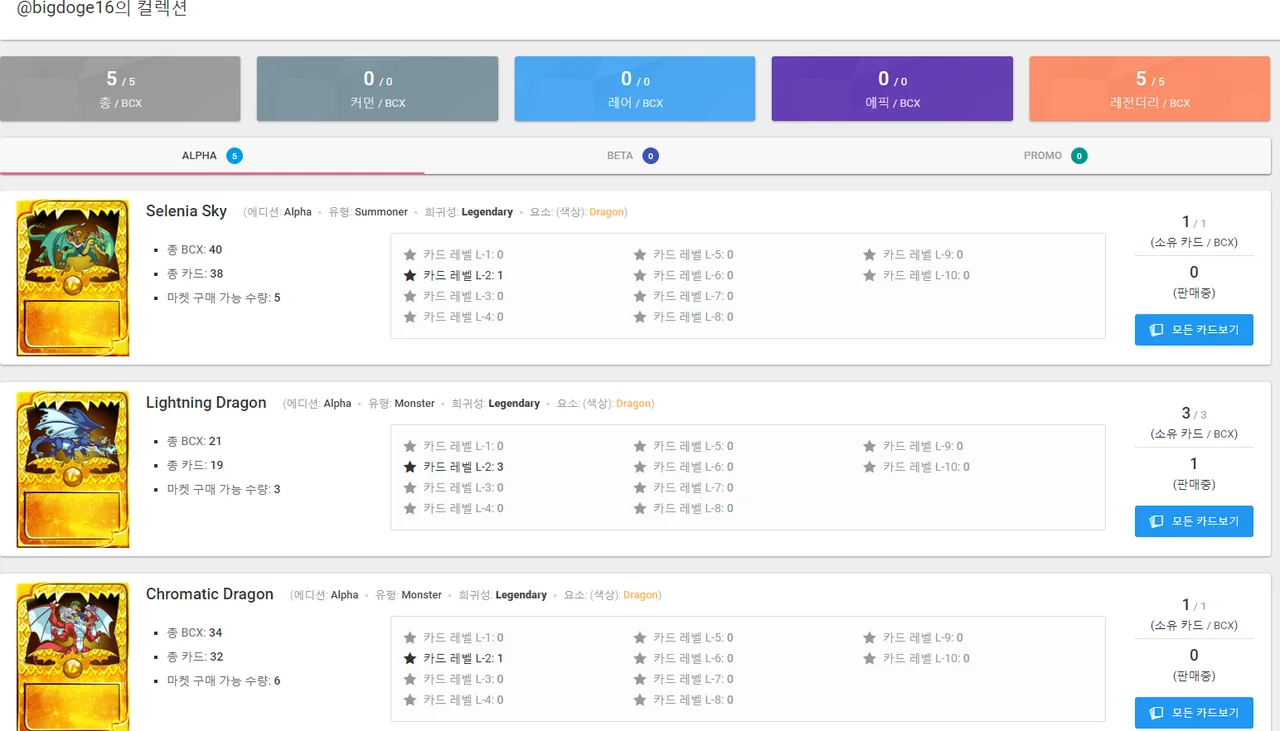The width and height of the screenshot is (1280, 731).
Task: View all cards for Selenia Sky
Action: (x=1194, y=330)
